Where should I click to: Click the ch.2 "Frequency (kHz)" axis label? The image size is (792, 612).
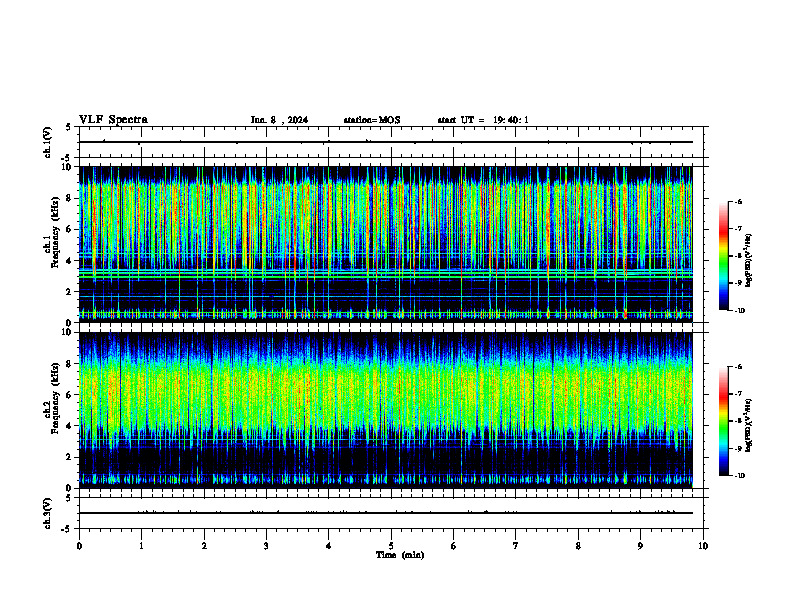click(x=55, y=398)
